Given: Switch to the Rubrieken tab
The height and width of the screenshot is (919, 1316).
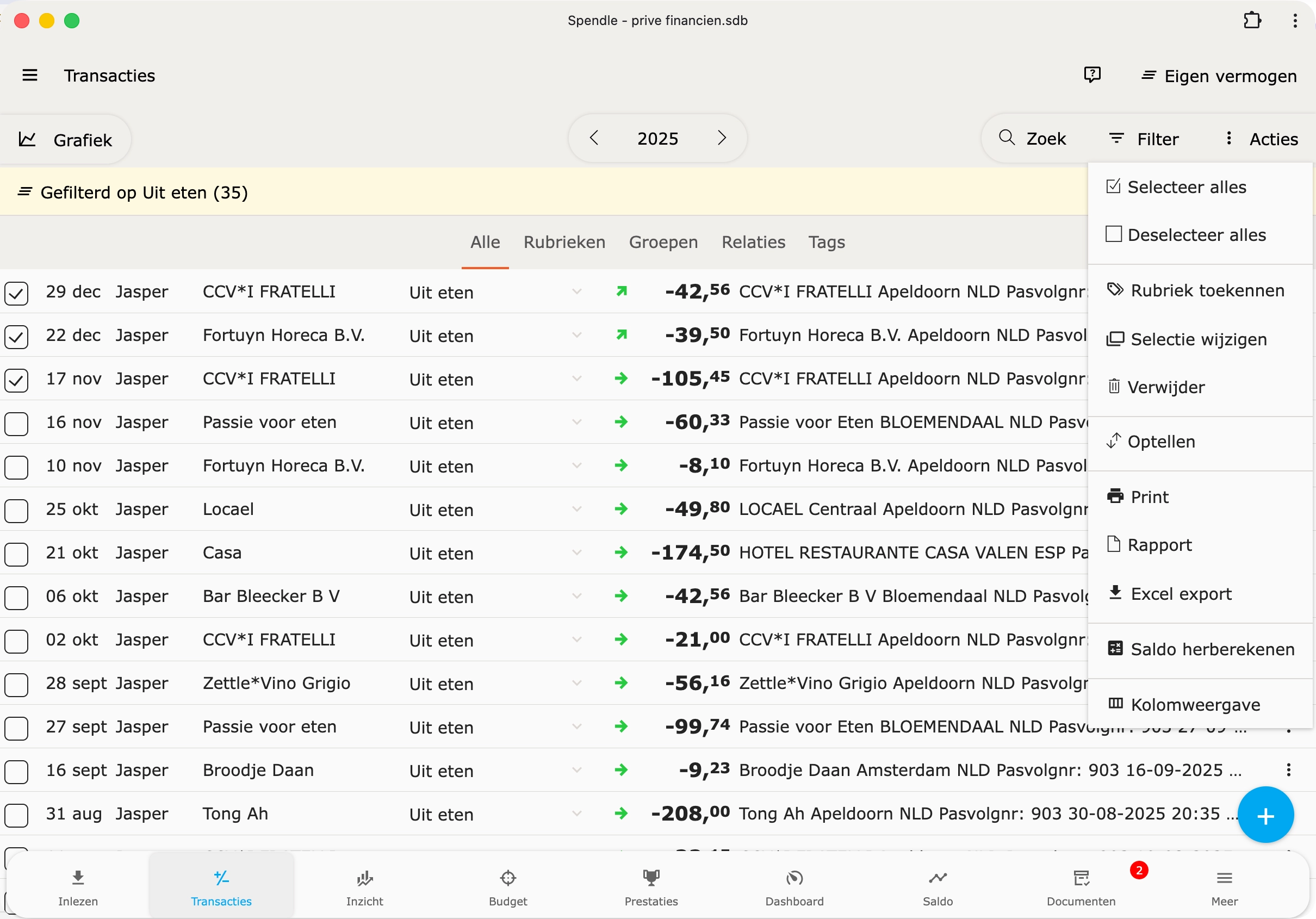Looking at the screenshot, I should pyautogui.click(x=564, y=242).
